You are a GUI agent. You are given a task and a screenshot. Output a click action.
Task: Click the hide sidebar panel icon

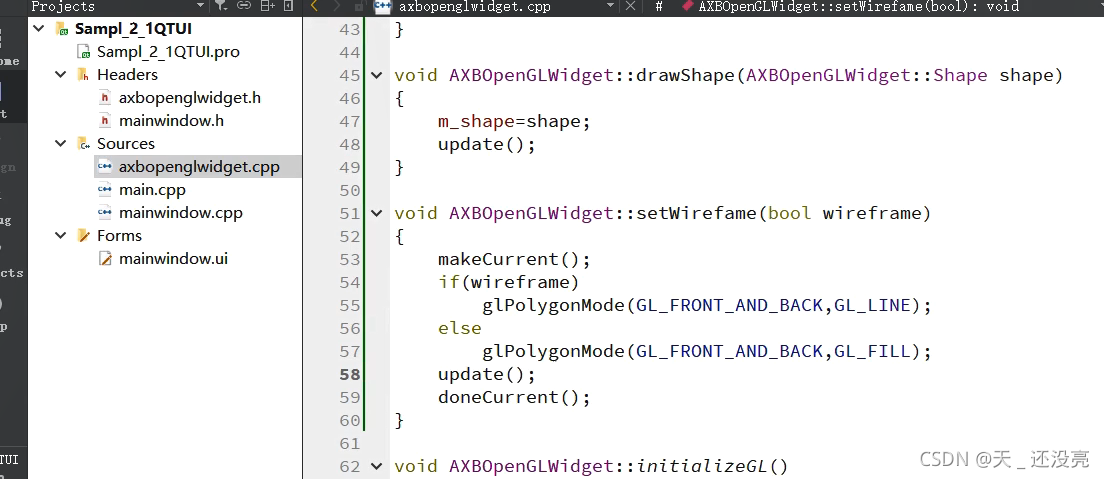pyautogui.click(x=288, y=6)
